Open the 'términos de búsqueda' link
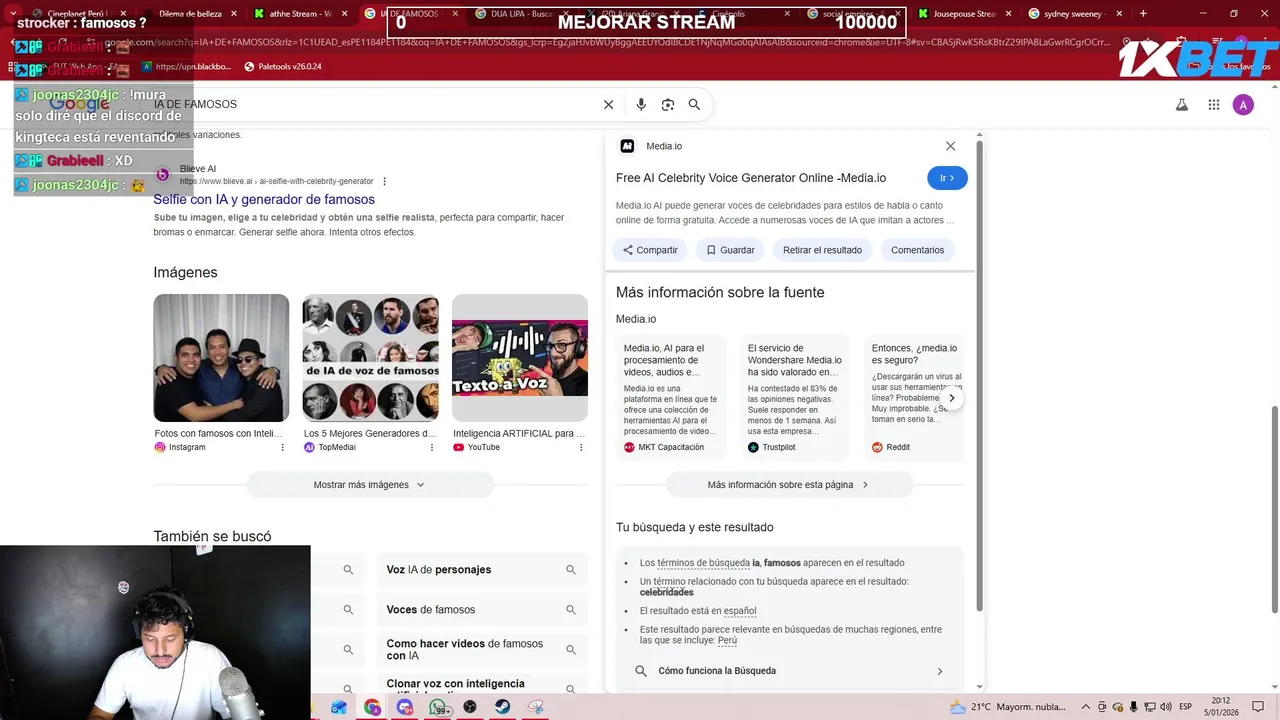1280x720 pixels. click(703, 563)
